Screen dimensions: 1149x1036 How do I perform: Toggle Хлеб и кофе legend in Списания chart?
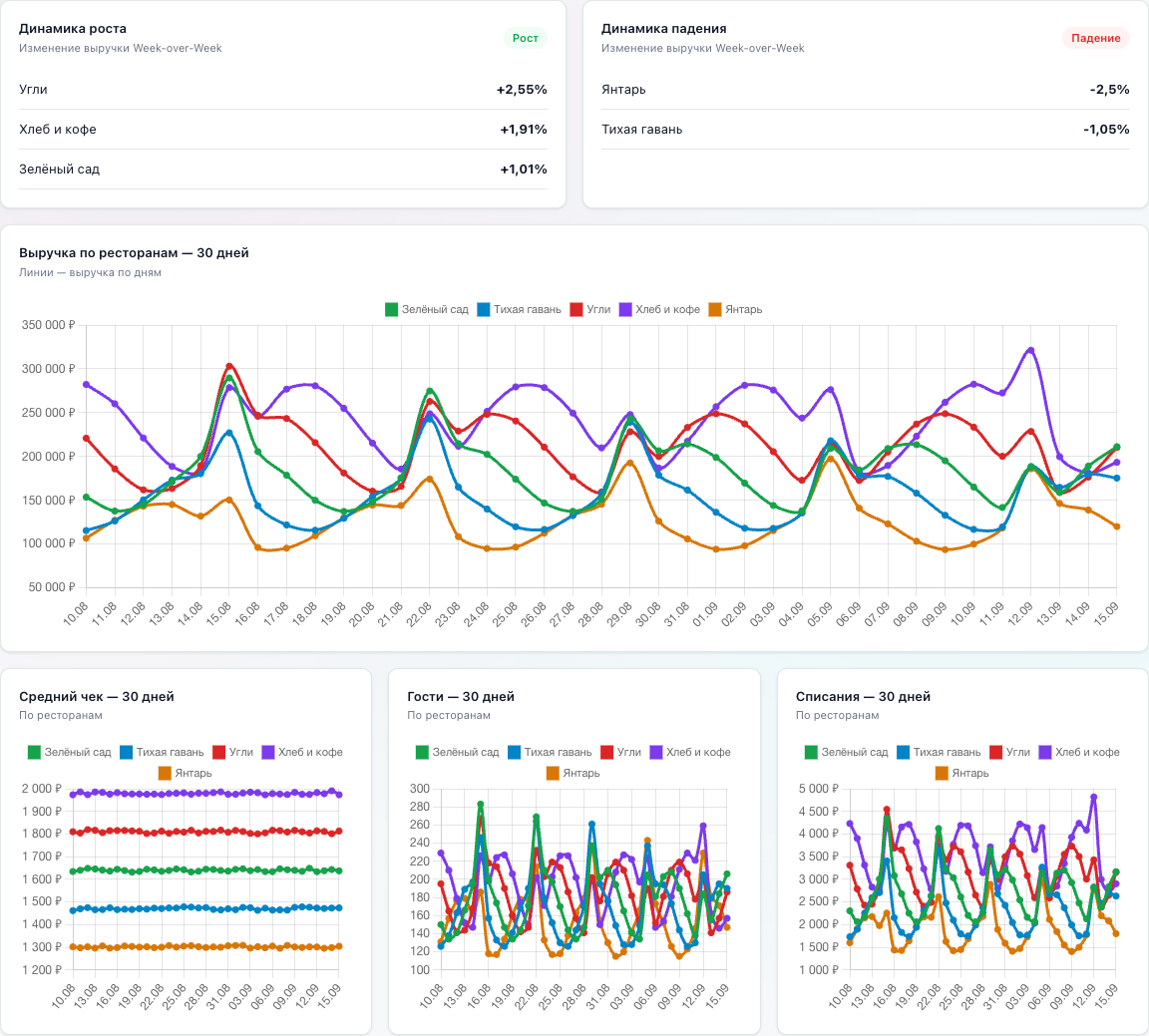(x=1078, y=752)
